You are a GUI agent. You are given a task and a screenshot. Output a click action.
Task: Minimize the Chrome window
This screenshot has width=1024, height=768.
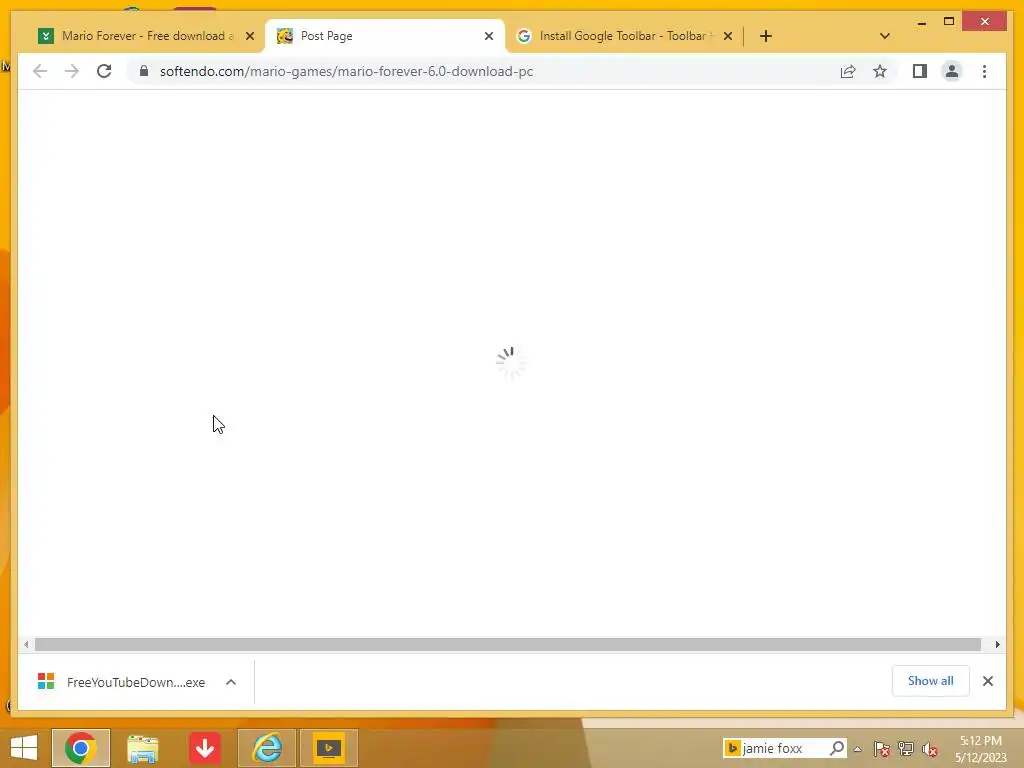[x=921, y=22]
